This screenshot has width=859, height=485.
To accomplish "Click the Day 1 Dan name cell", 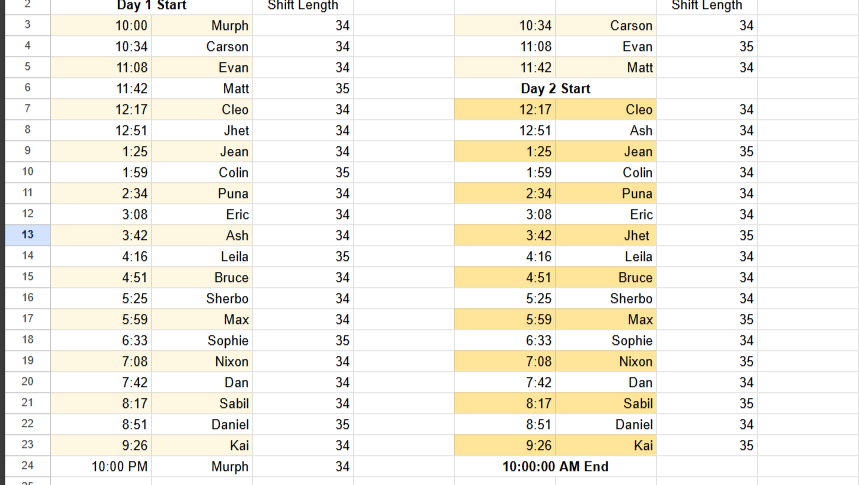I will (202, 382).
